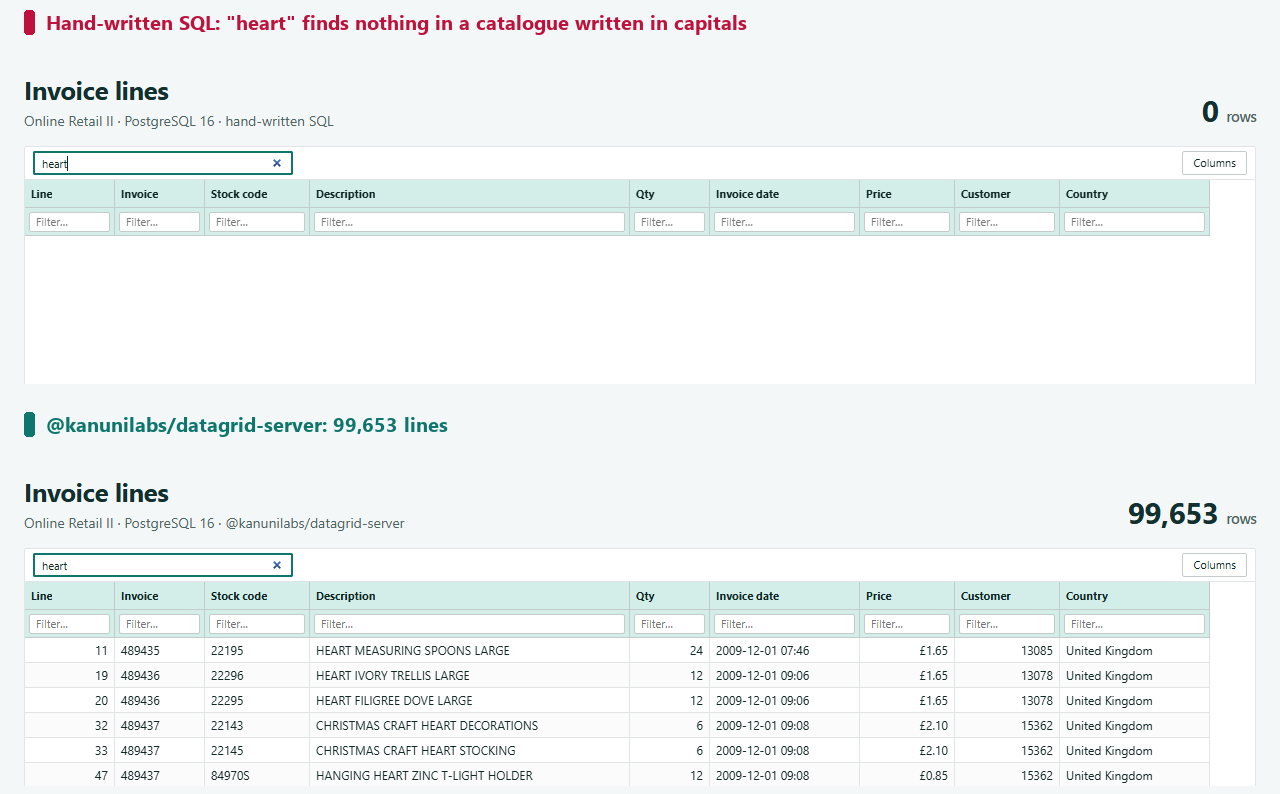Sort by Invoice date header in hand-written SQL grid
1280x794 pixels.
pyautogui.click(x=785, y=194)
